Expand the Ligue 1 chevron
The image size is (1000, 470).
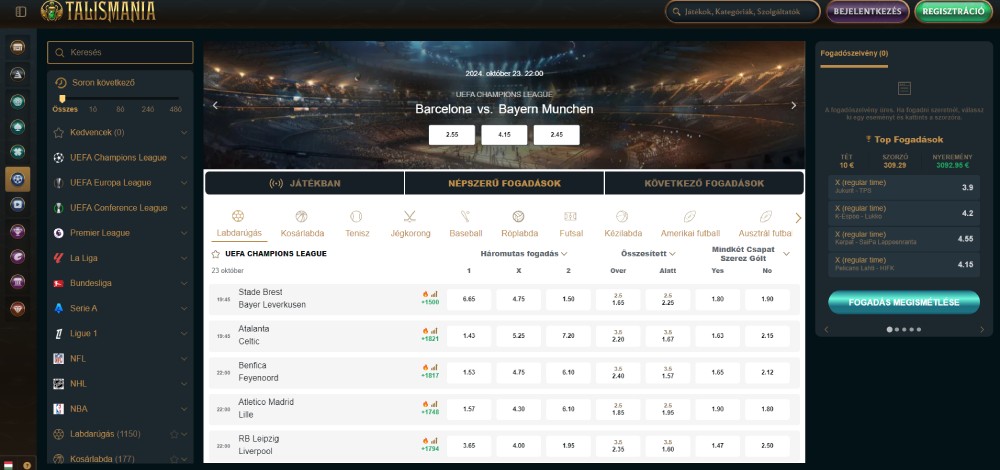(x=184, y=334)
